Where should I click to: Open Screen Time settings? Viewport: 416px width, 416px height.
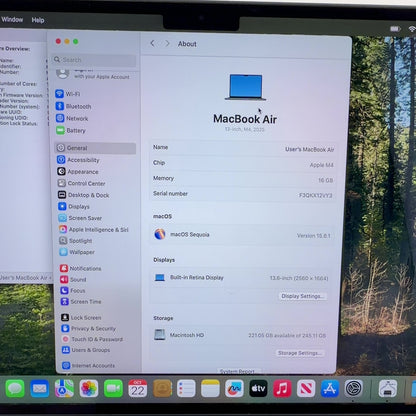pos(81,302)
